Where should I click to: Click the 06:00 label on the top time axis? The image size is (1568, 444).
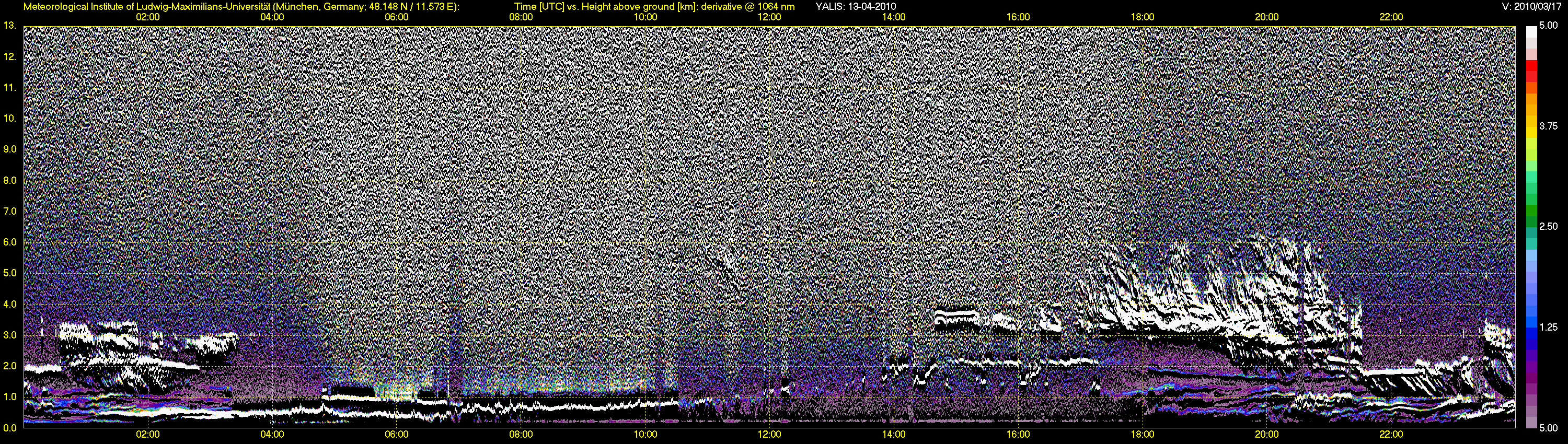pyautogui.click(x=397, y=17)
